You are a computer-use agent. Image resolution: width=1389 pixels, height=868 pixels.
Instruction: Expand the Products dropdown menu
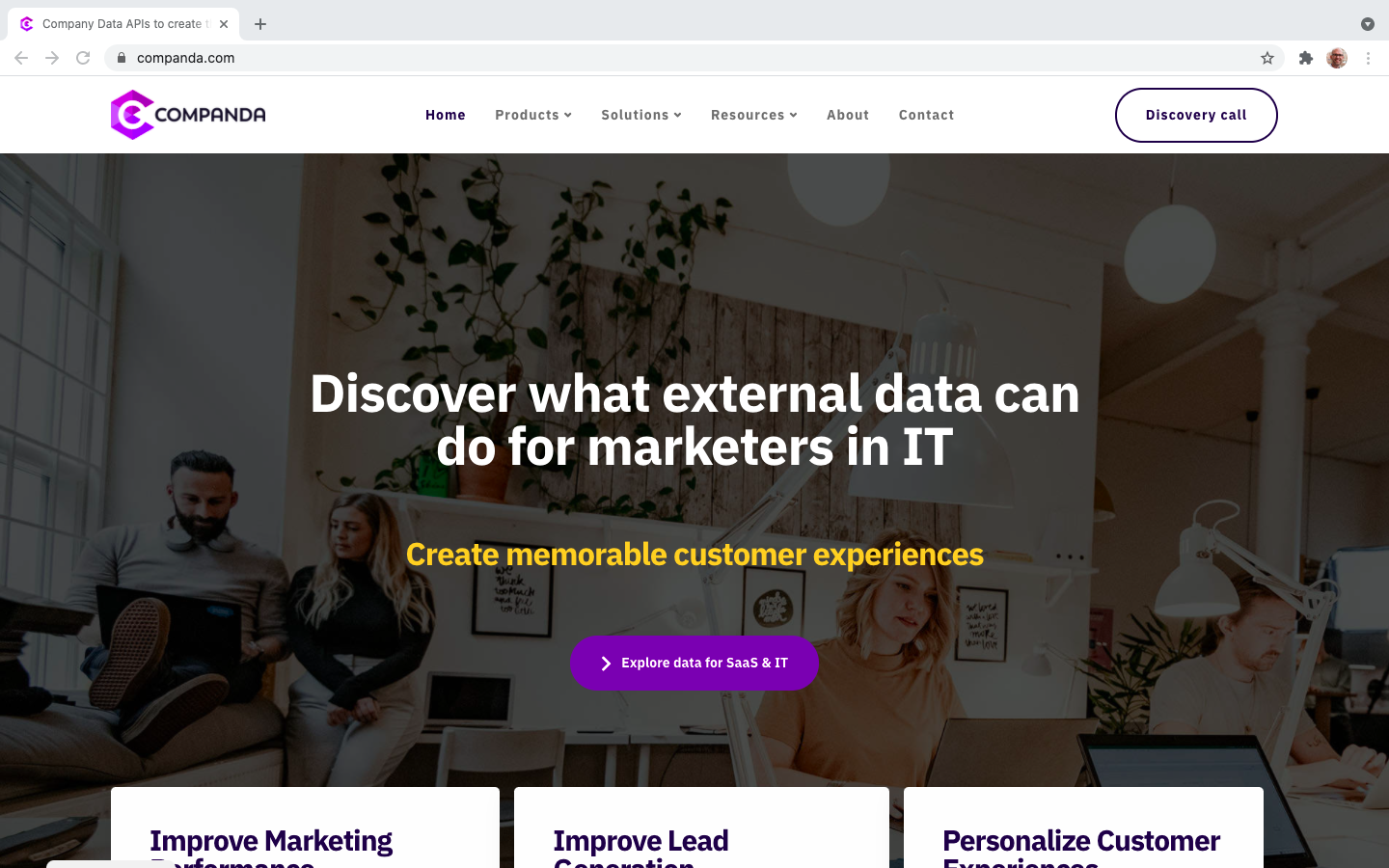tap(533, 115)
